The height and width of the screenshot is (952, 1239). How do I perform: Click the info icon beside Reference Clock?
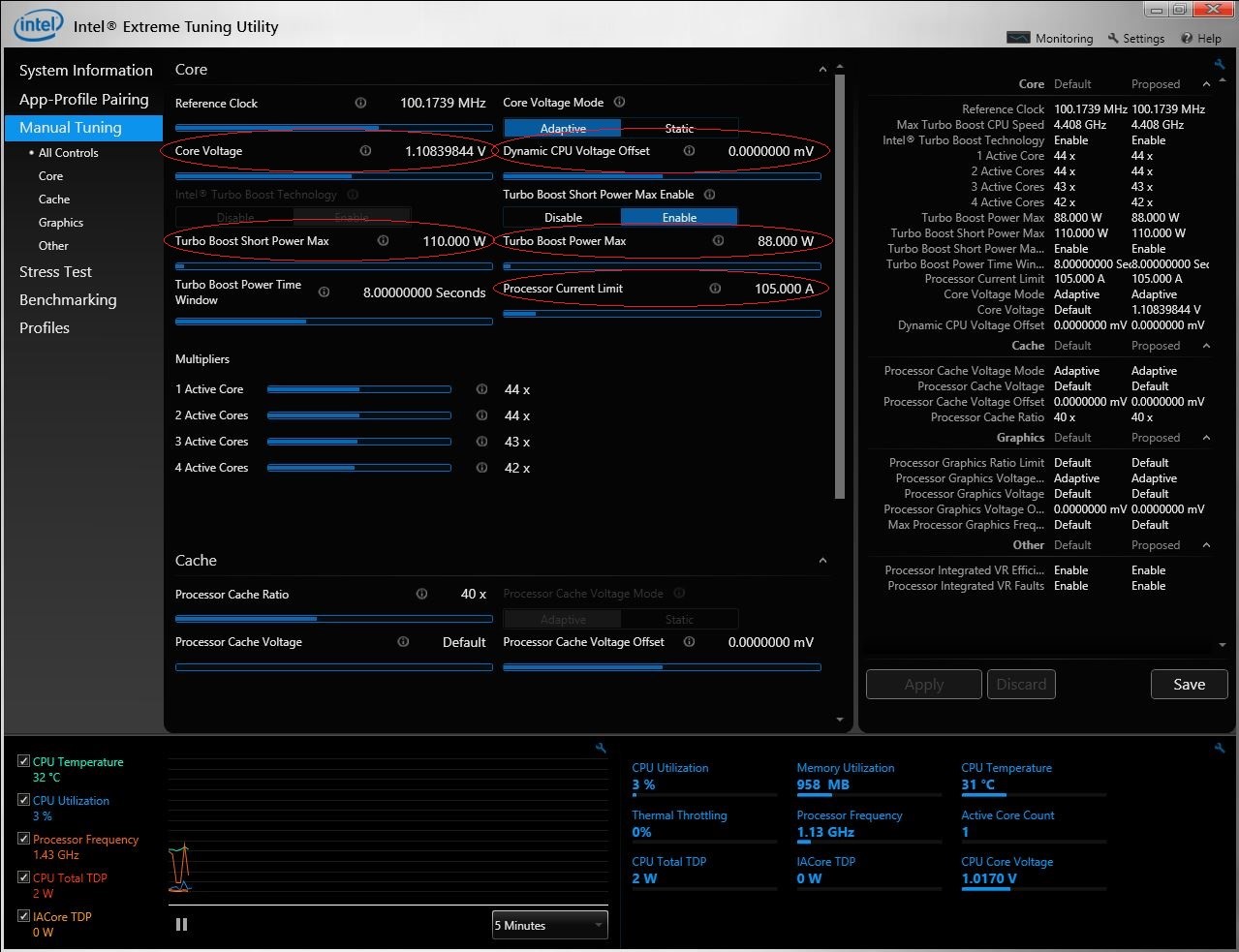pos(360,103)
